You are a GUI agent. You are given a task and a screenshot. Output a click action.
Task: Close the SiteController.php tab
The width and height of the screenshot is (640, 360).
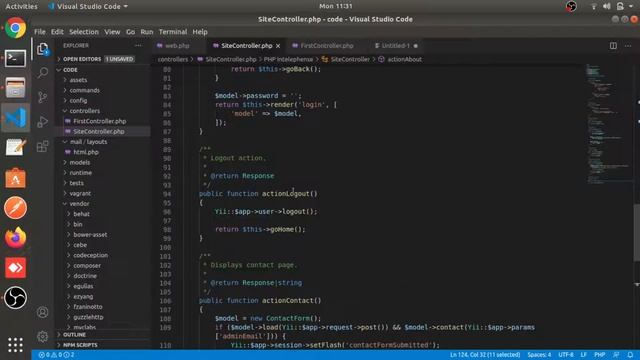278,46
